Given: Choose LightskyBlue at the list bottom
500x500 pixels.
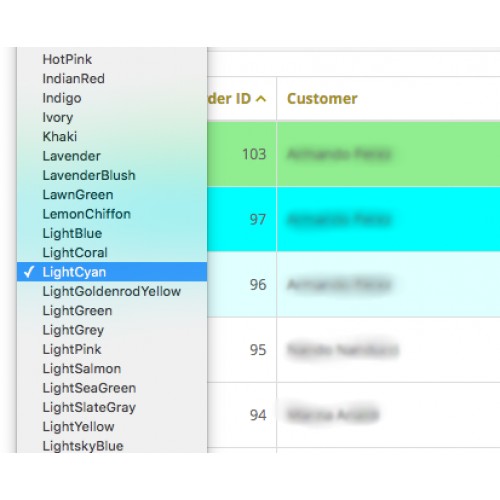Looking at the screenshot, I should coord(112,446).
